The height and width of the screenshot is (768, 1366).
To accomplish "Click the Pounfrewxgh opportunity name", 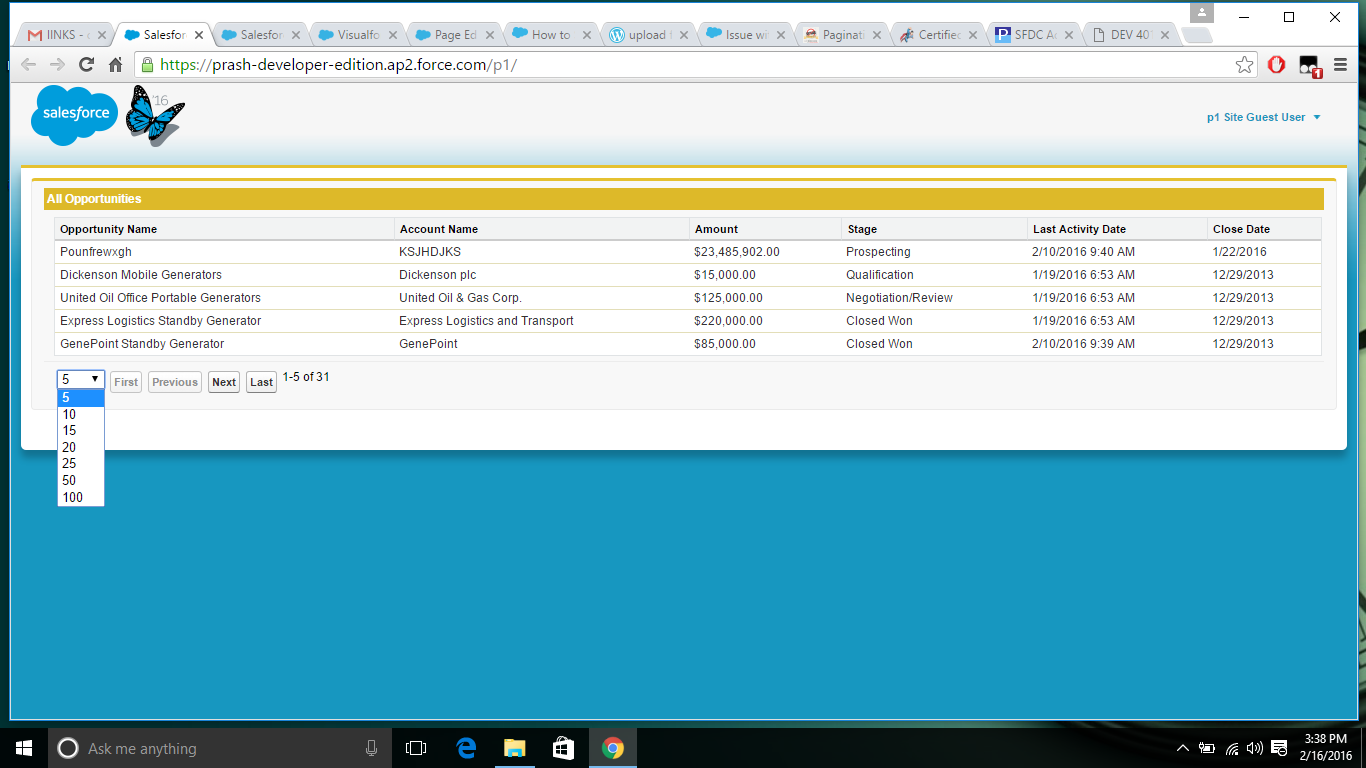I will [x=96, y=252].
